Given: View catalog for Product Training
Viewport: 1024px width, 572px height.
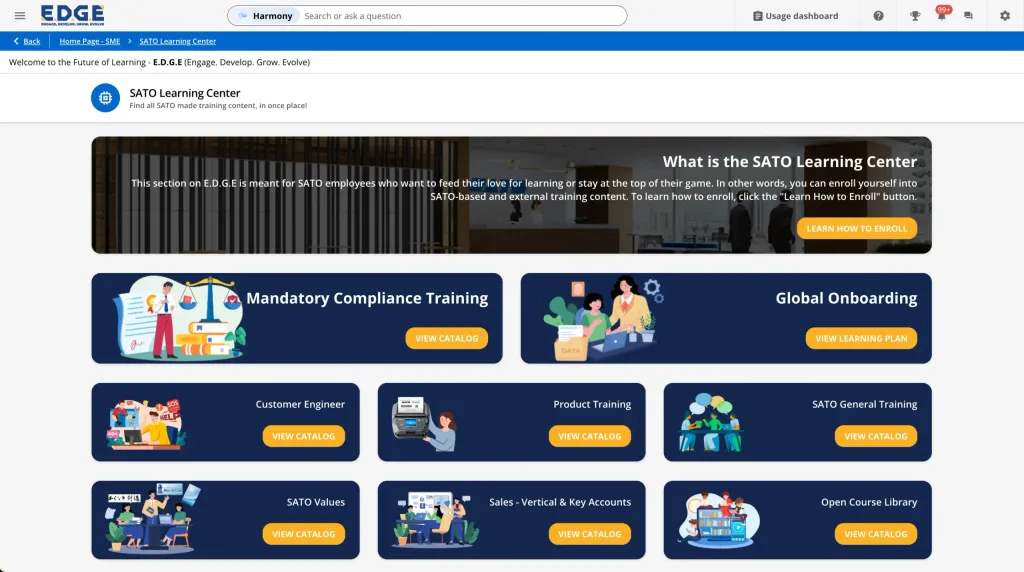Looking at the screenshot, I should 589,436.
